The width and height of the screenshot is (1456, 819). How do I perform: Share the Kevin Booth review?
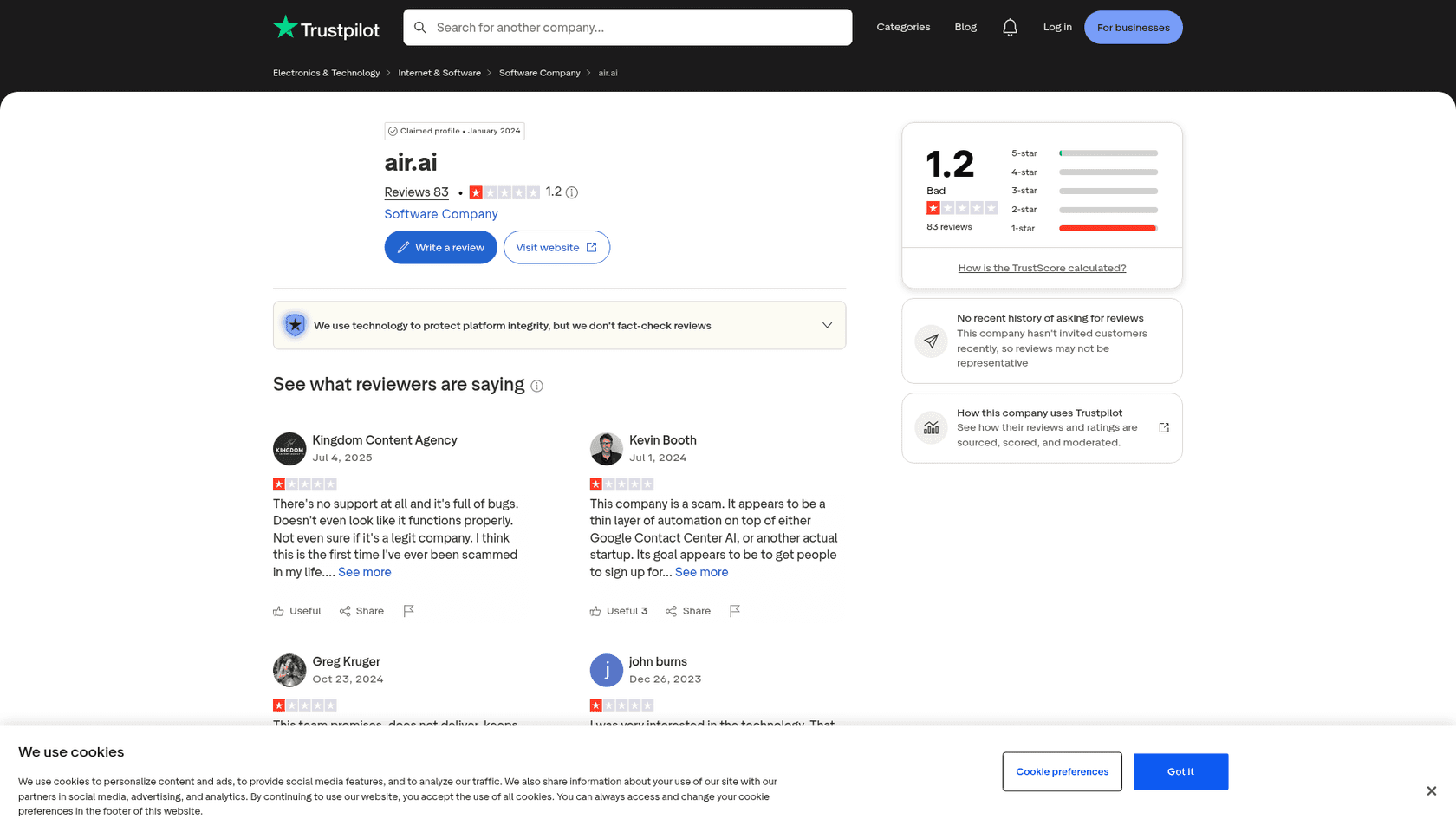[x=688, y=611]
